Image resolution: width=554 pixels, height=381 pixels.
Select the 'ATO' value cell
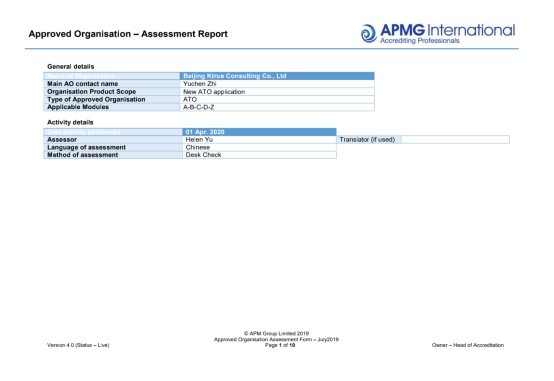tap(277, 99)
